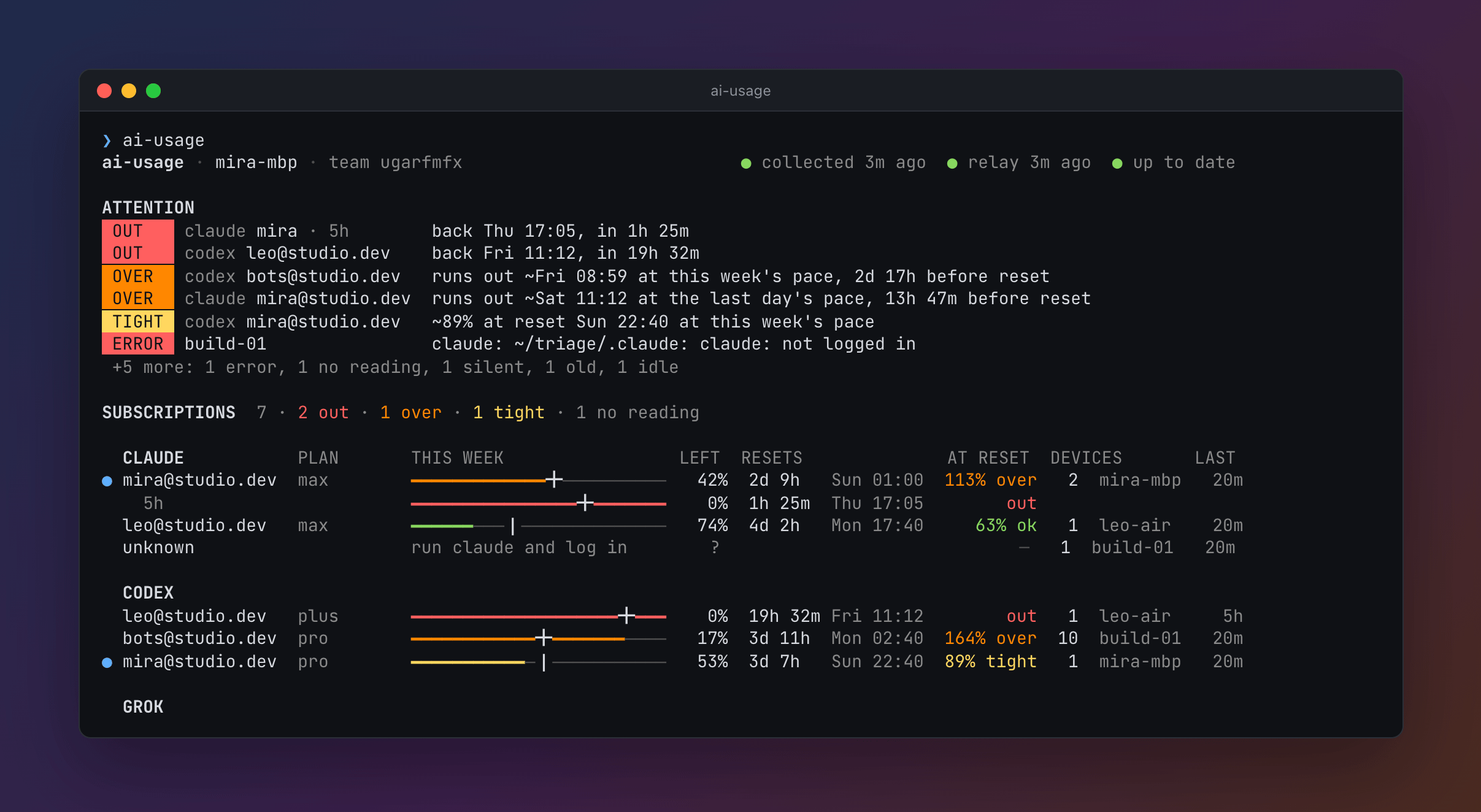
Task: Click the '1 tight' filter in Subscriptions
Action: (509, 413)
